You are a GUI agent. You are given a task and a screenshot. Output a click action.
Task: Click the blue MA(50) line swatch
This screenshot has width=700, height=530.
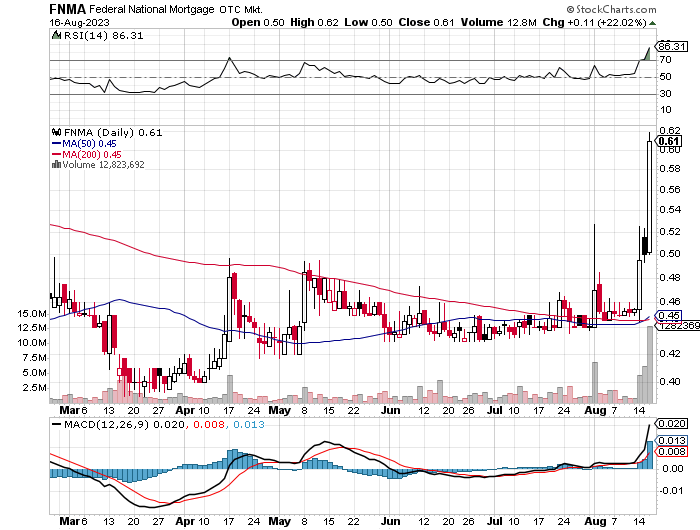[x=56, y=143]
